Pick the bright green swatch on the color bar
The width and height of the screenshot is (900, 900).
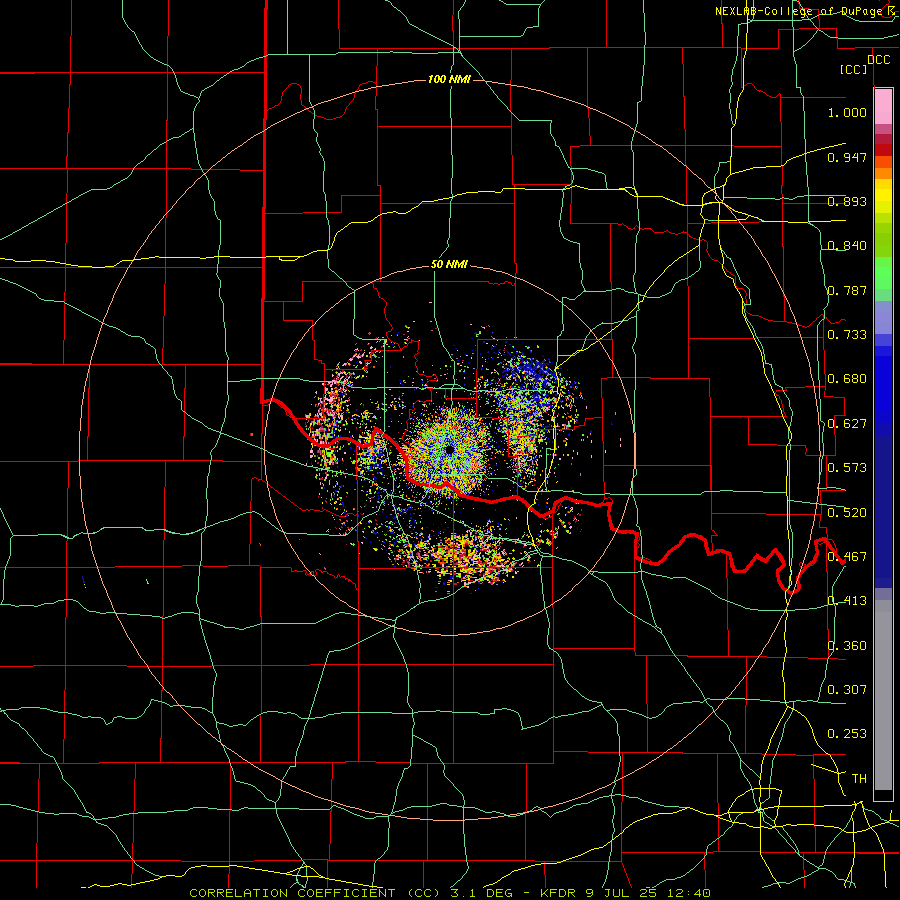pyautogui.click(x=883, y=273)
